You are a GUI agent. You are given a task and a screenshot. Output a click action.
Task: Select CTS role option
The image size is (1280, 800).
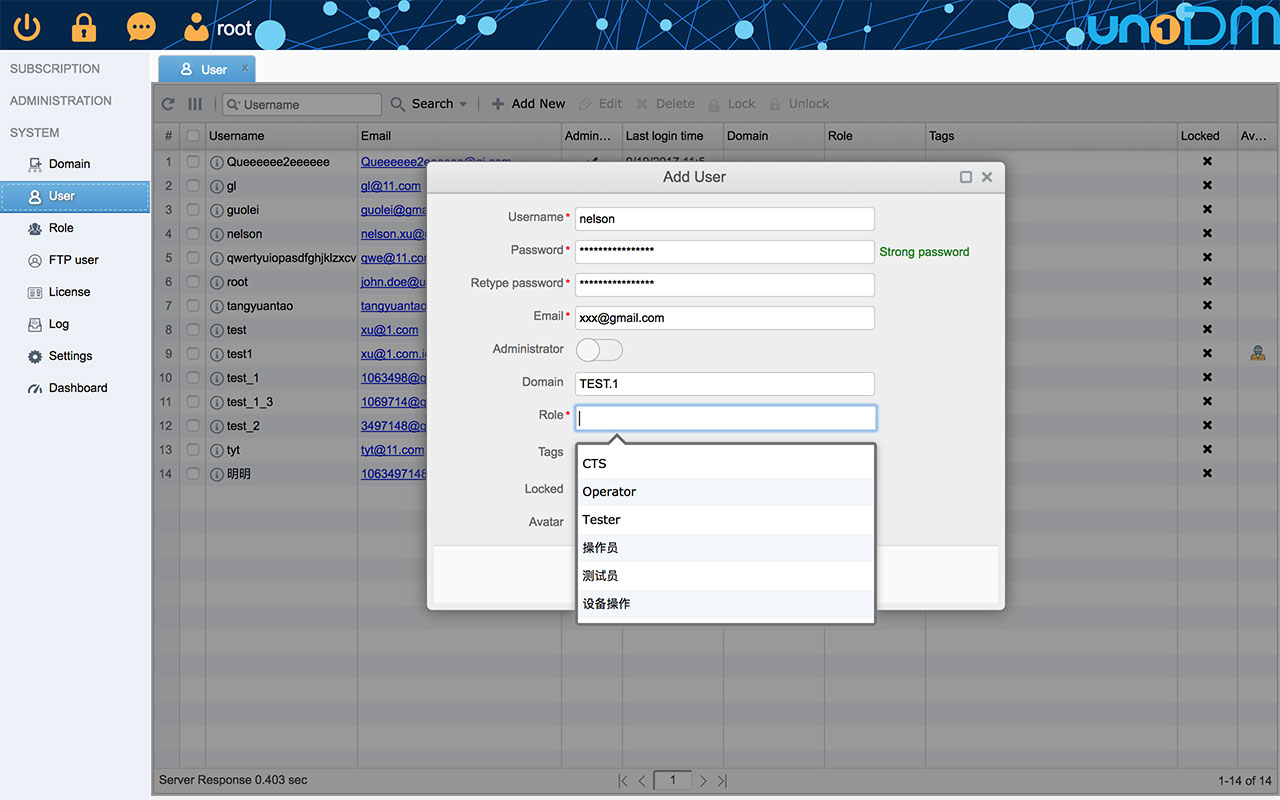click(594, 464)
